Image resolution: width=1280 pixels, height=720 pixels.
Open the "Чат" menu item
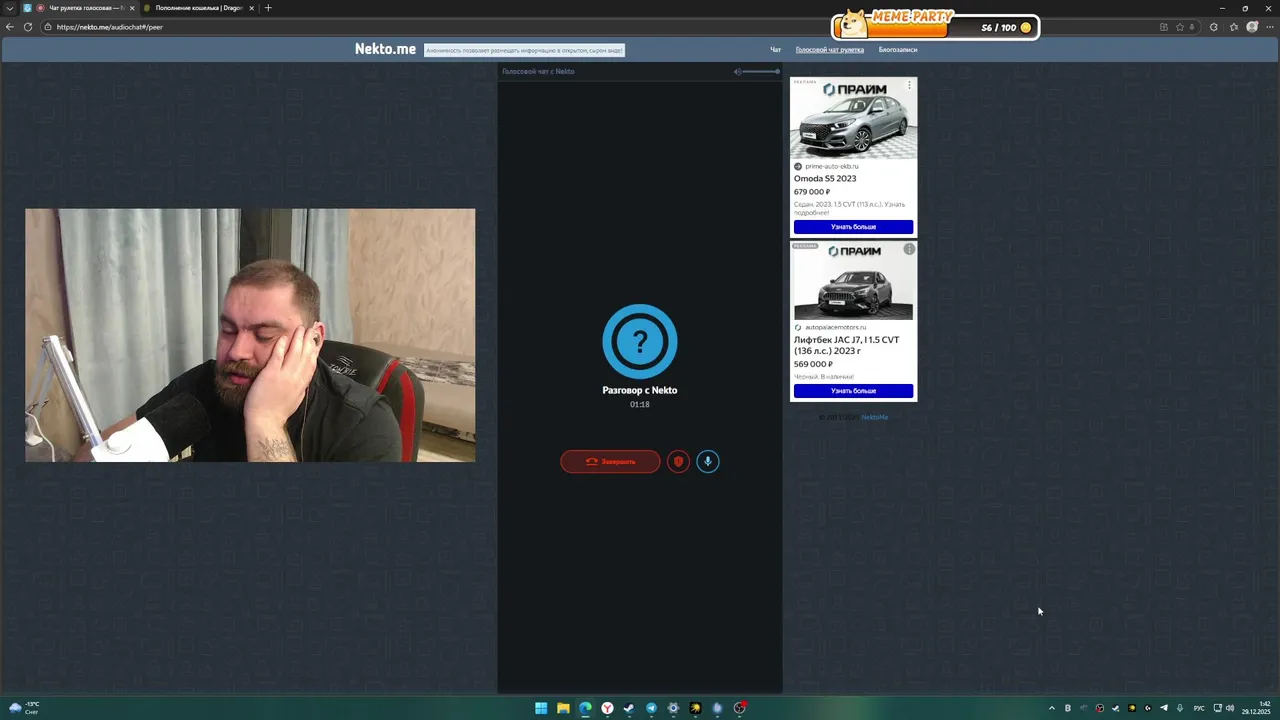(775, 50)
